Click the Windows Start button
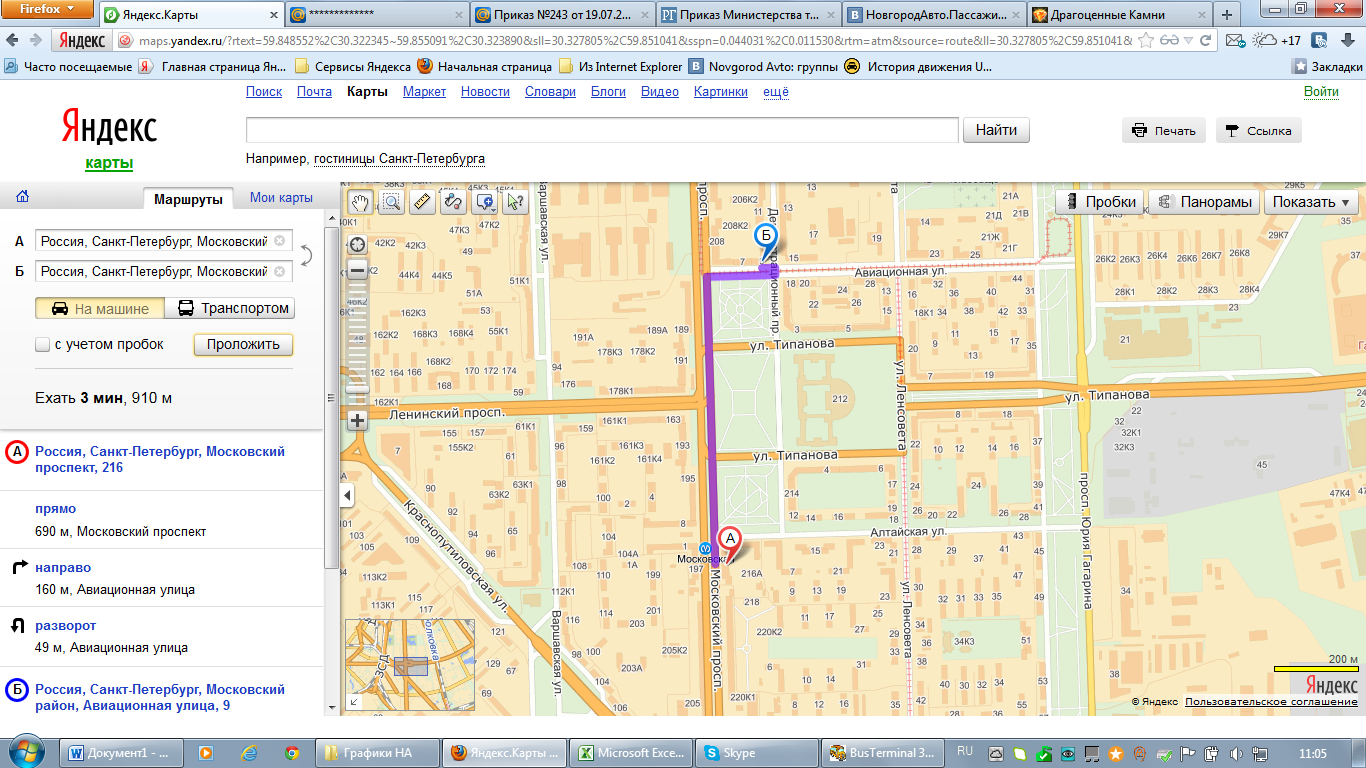Screen dimensions: 1366x768 [27, 752]
